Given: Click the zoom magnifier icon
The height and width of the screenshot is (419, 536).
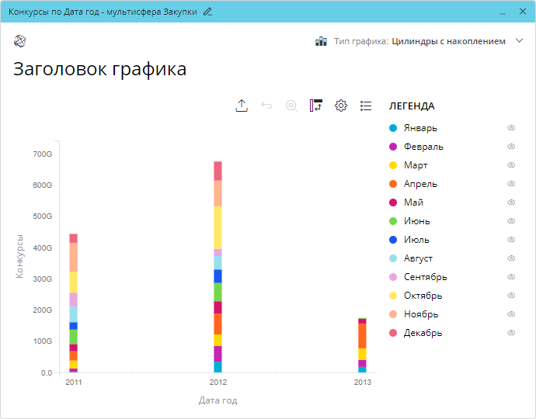Looking at the screenshot, I should [x=291, y=106].
